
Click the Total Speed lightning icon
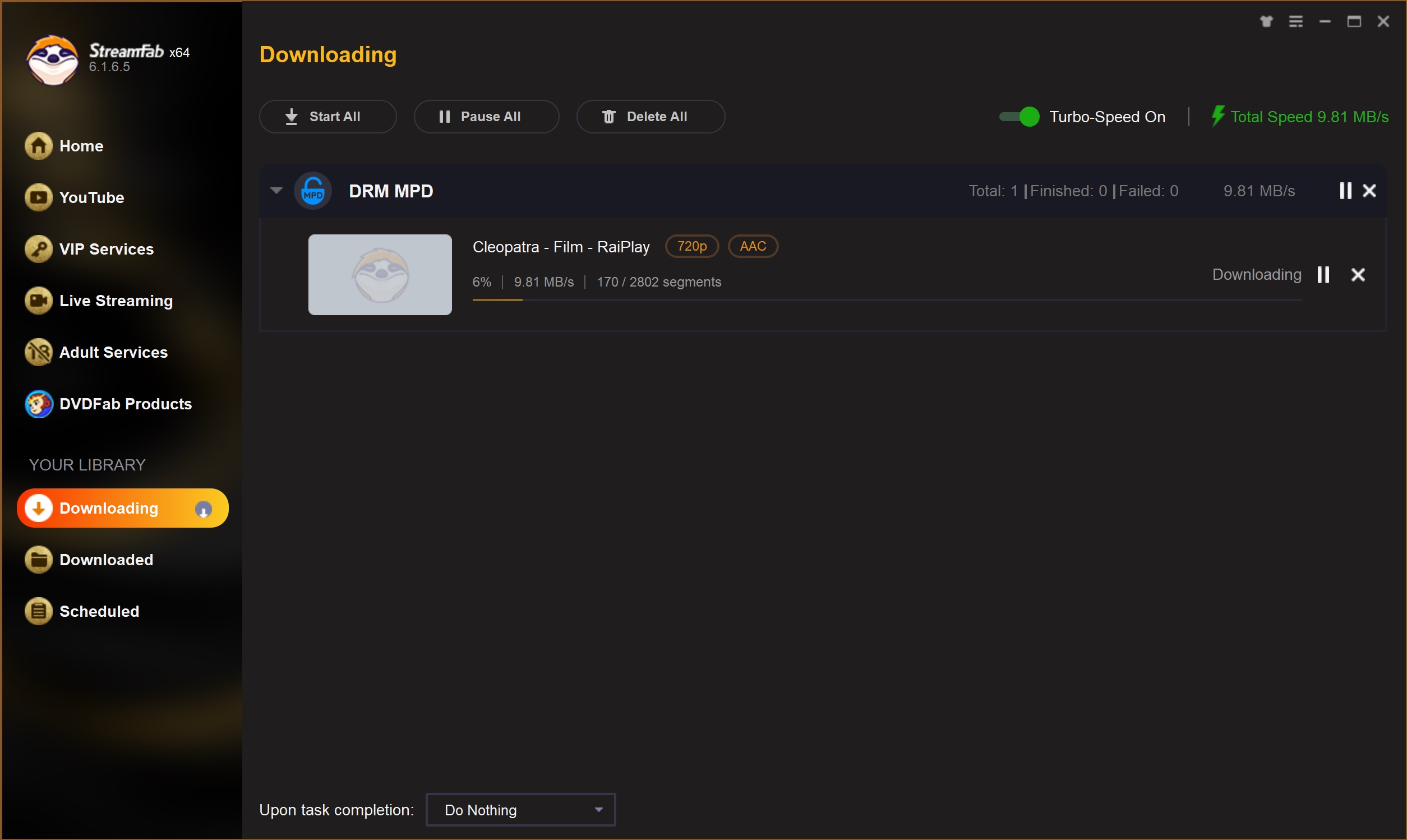coord(1218,116)
